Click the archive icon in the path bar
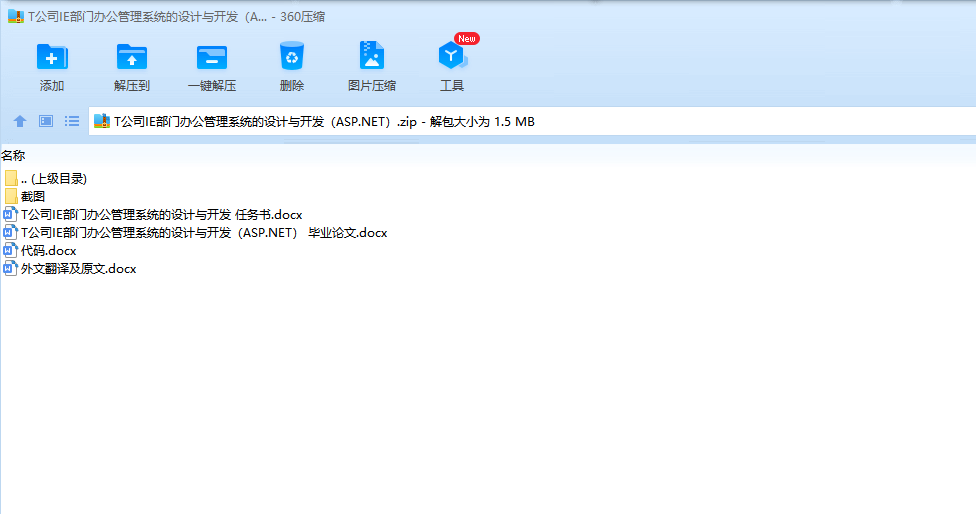976x514 pixels. pyautogui.click(x=102, y=121)
